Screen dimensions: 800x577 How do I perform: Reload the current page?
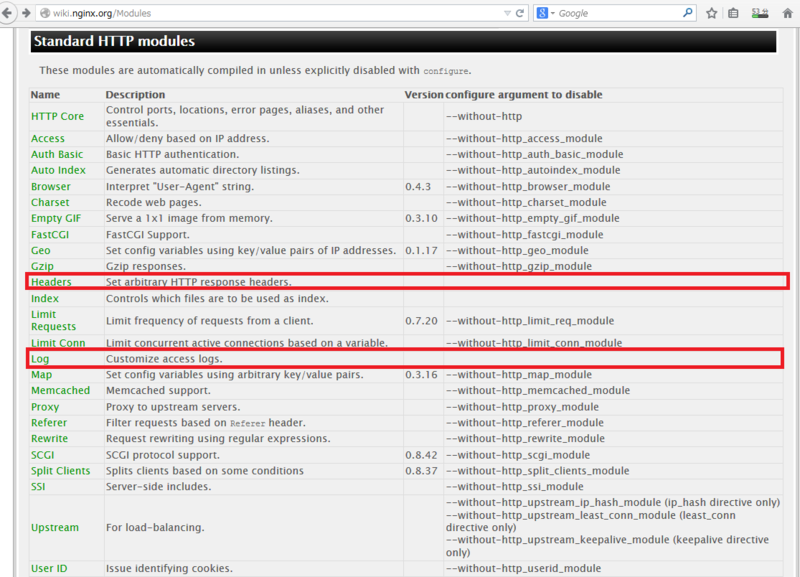(x=520, y=13)
